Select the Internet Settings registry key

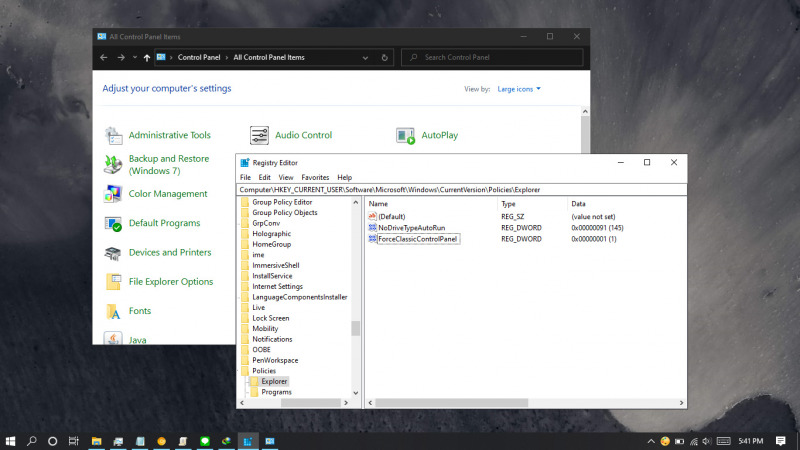coord(277,287)
